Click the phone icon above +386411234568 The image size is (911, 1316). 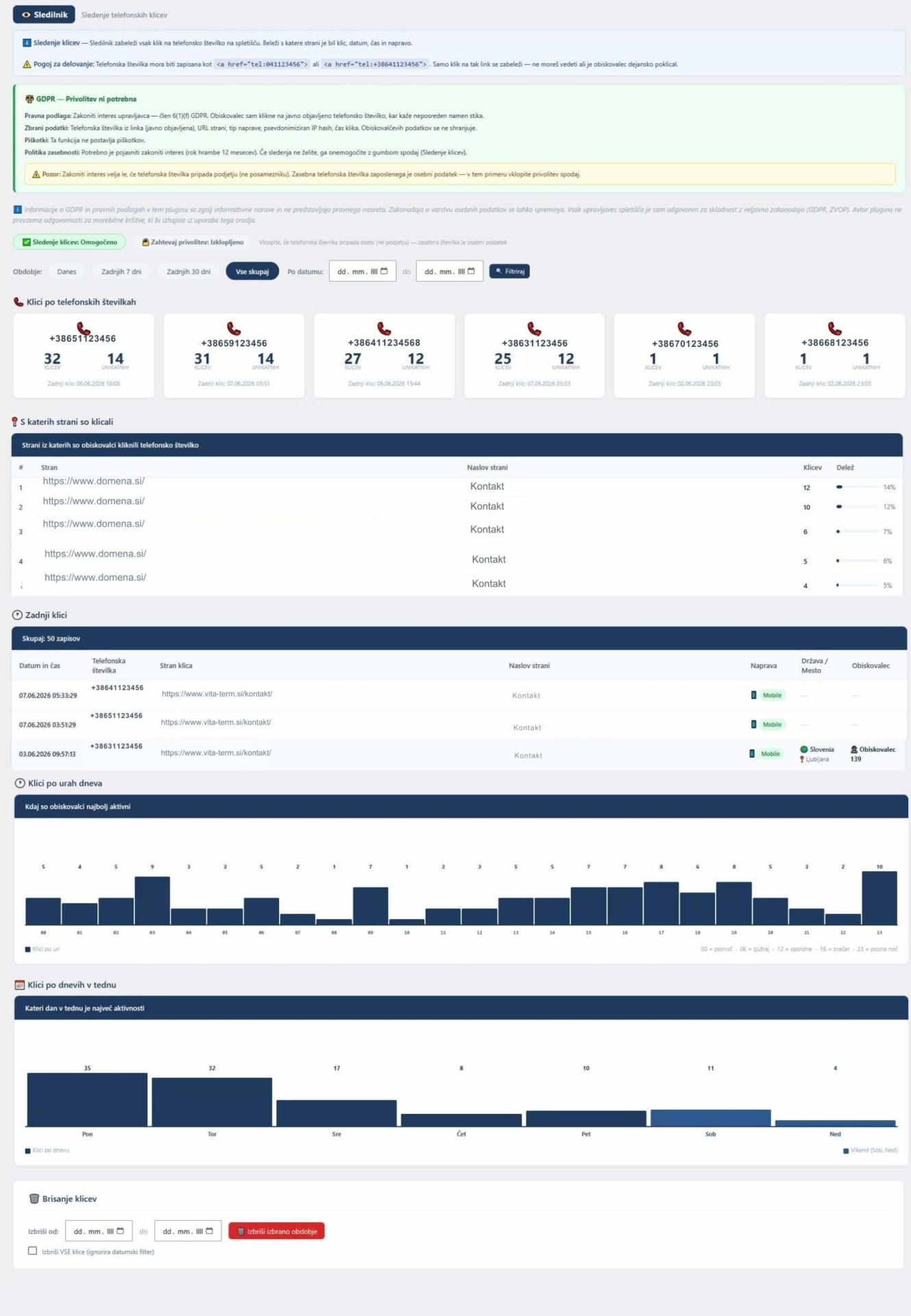coord(384,328)
